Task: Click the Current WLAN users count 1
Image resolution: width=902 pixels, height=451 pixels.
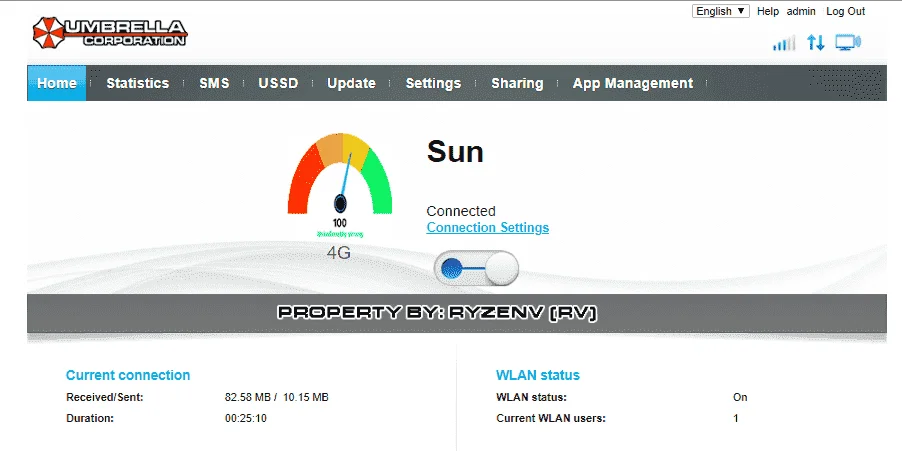Action: point(736,418)
